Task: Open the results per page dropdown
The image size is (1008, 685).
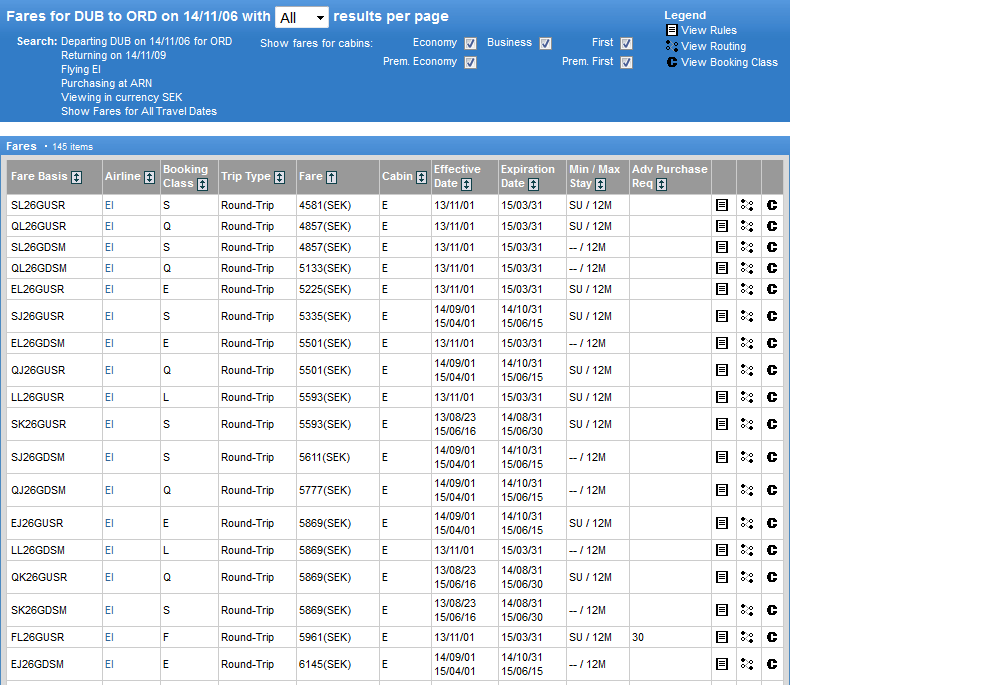Action: click(301, 18)
